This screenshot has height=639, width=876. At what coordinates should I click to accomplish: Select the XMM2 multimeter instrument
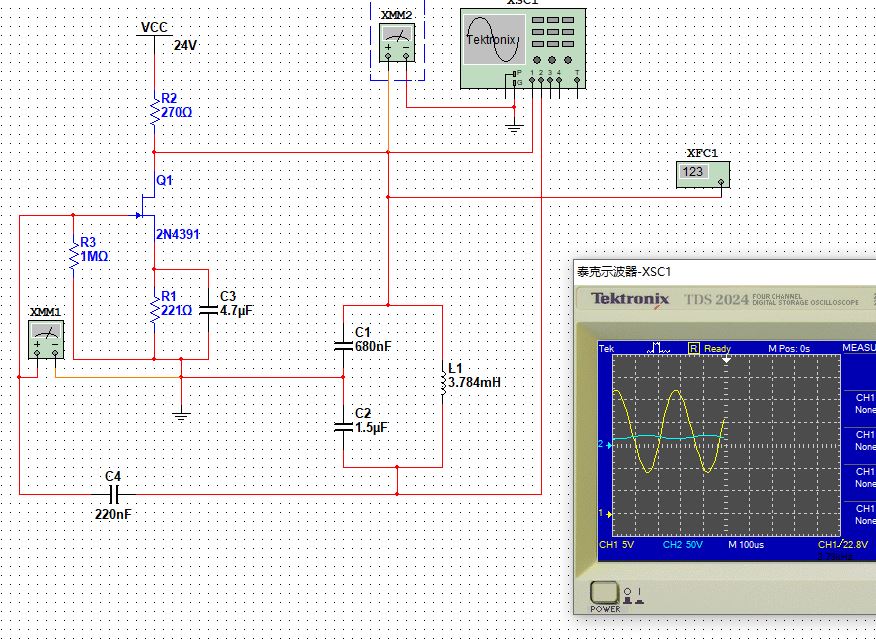tap(397, 42)
